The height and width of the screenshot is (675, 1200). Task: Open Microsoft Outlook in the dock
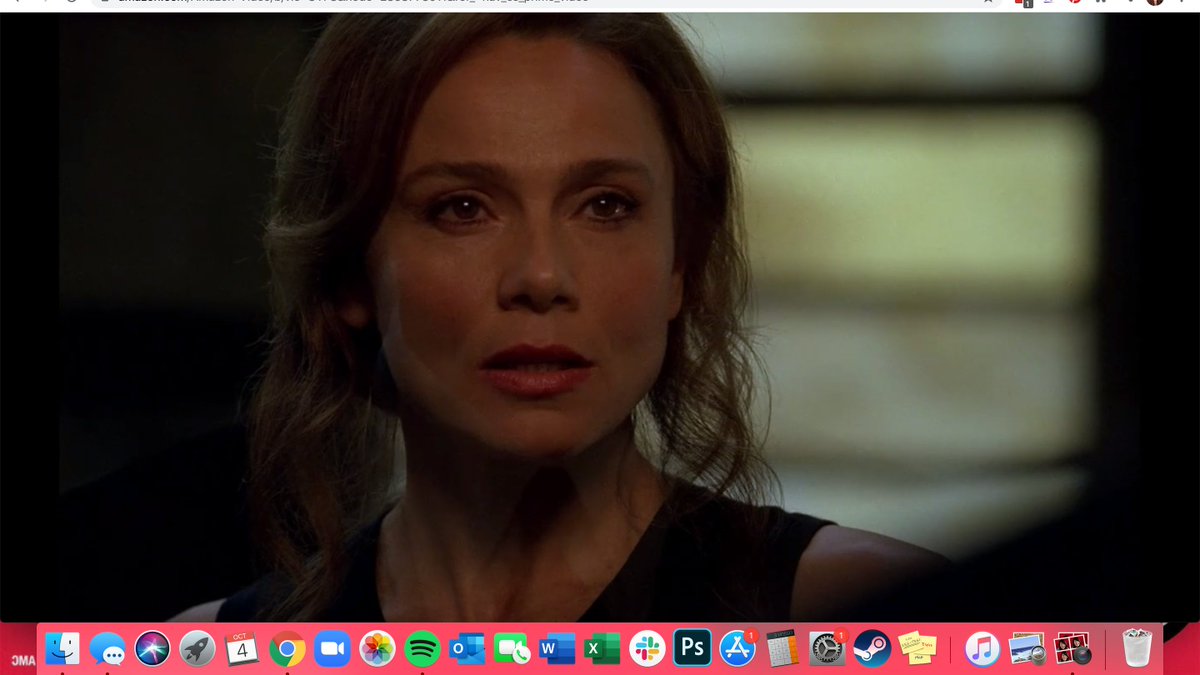tap(467, 649)
